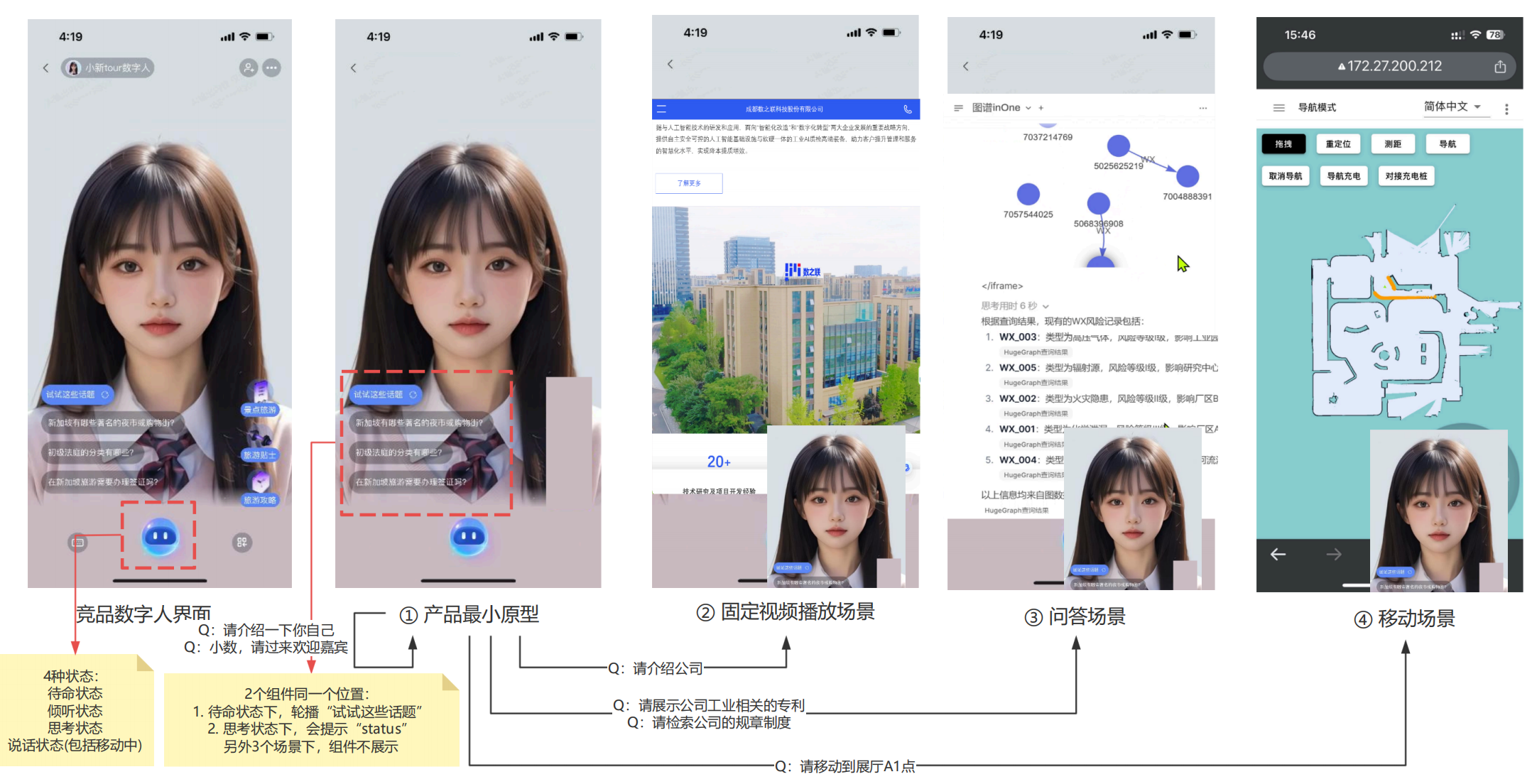
Task: Expand the 图谱inOne dropdown chevron
Action: click(1028, 108)
